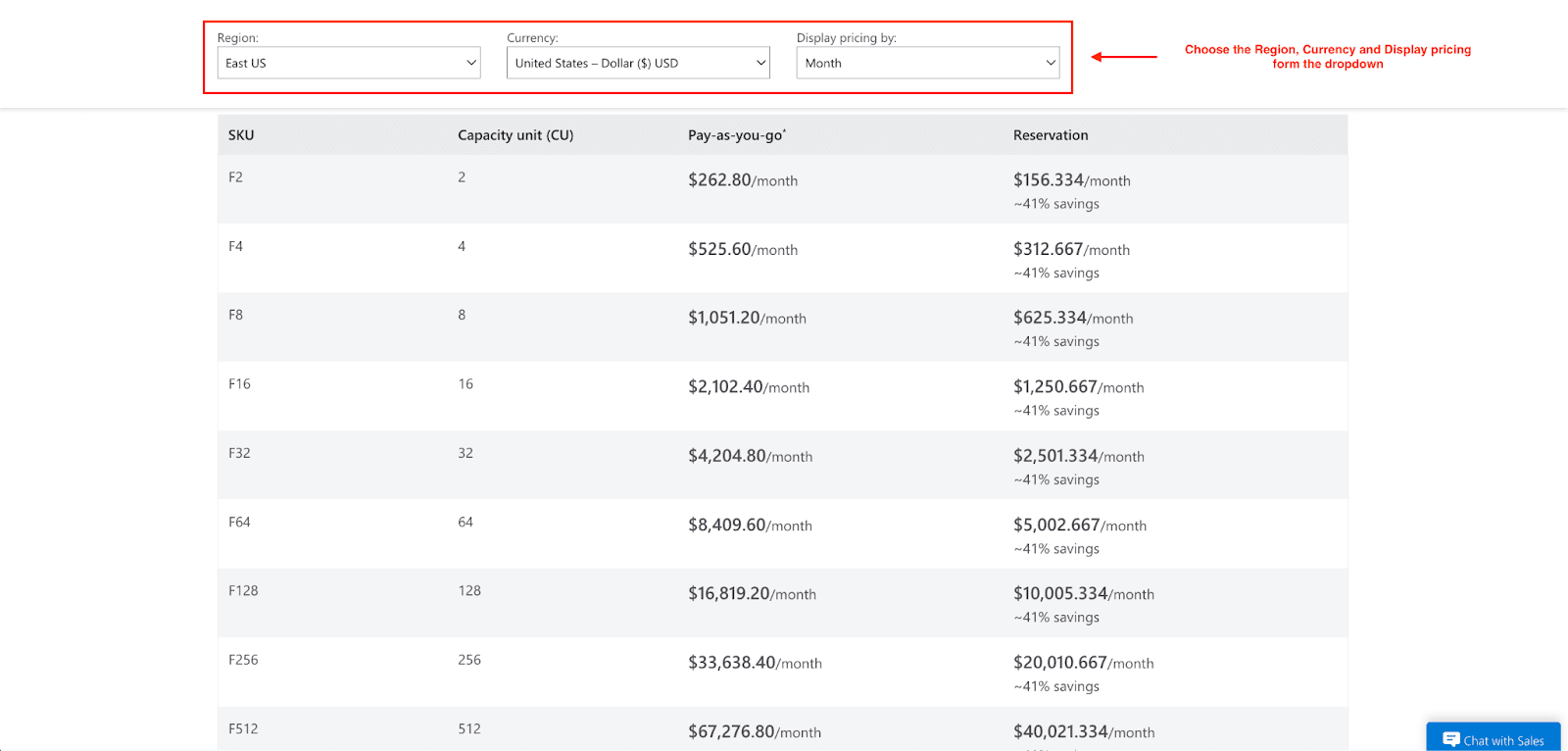This screenshot has width=1568, height=751.
Task: Click the Chat with Sales button
Action: (x=1494, y=739)
